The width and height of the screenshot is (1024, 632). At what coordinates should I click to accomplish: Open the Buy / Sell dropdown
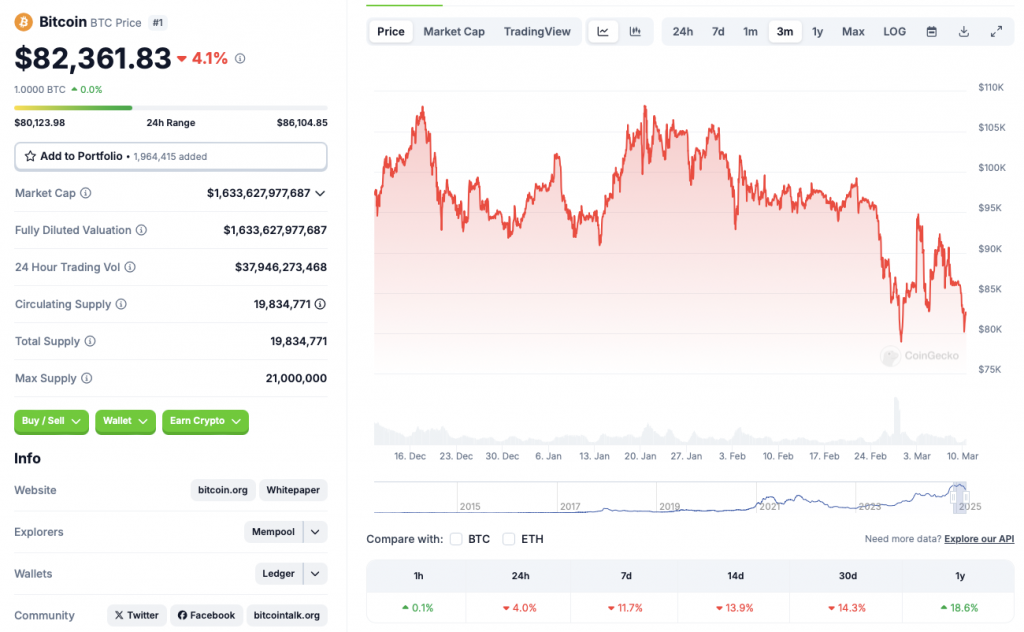coord(51,421)
